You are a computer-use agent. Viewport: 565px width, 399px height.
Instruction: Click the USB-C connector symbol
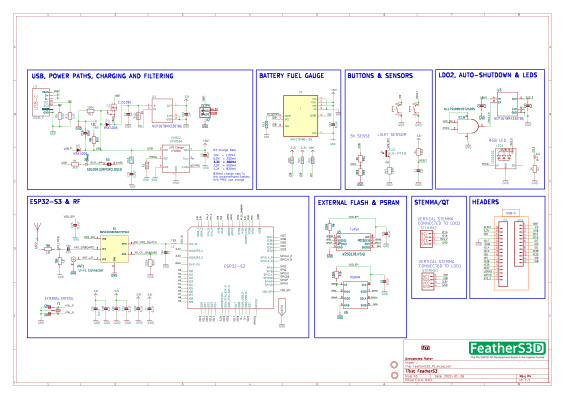click(41, 102)
